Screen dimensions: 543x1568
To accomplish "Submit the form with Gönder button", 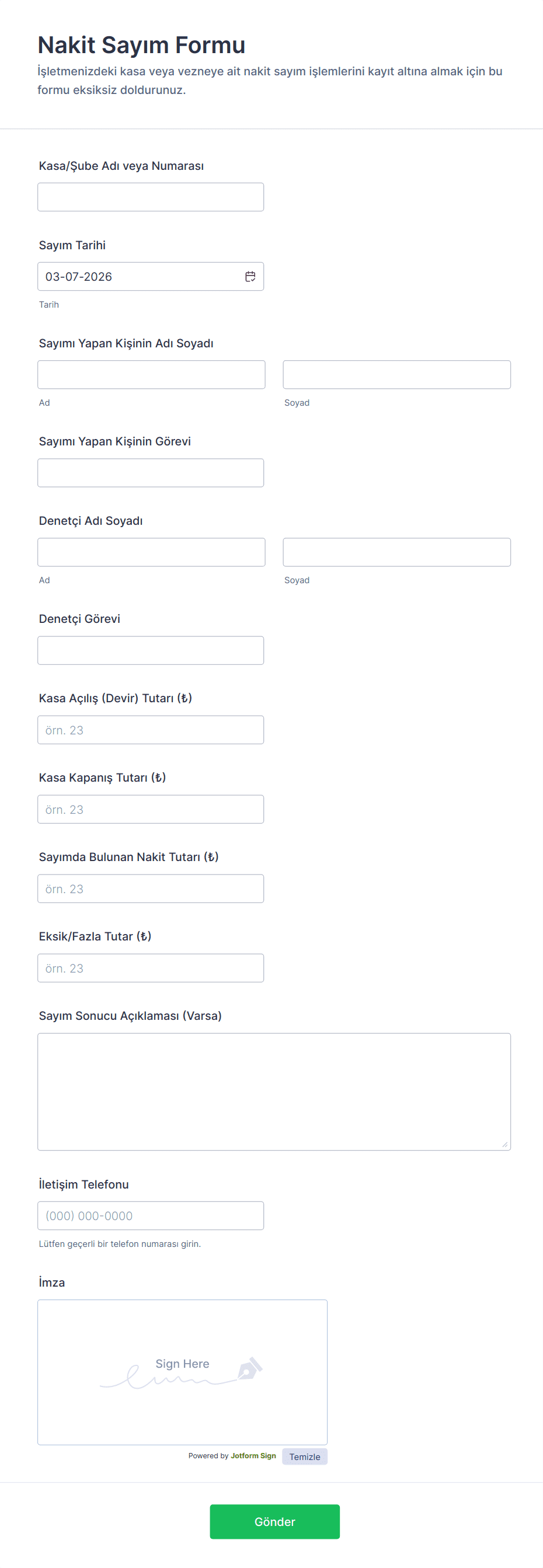I will (x=274, y=1522).
